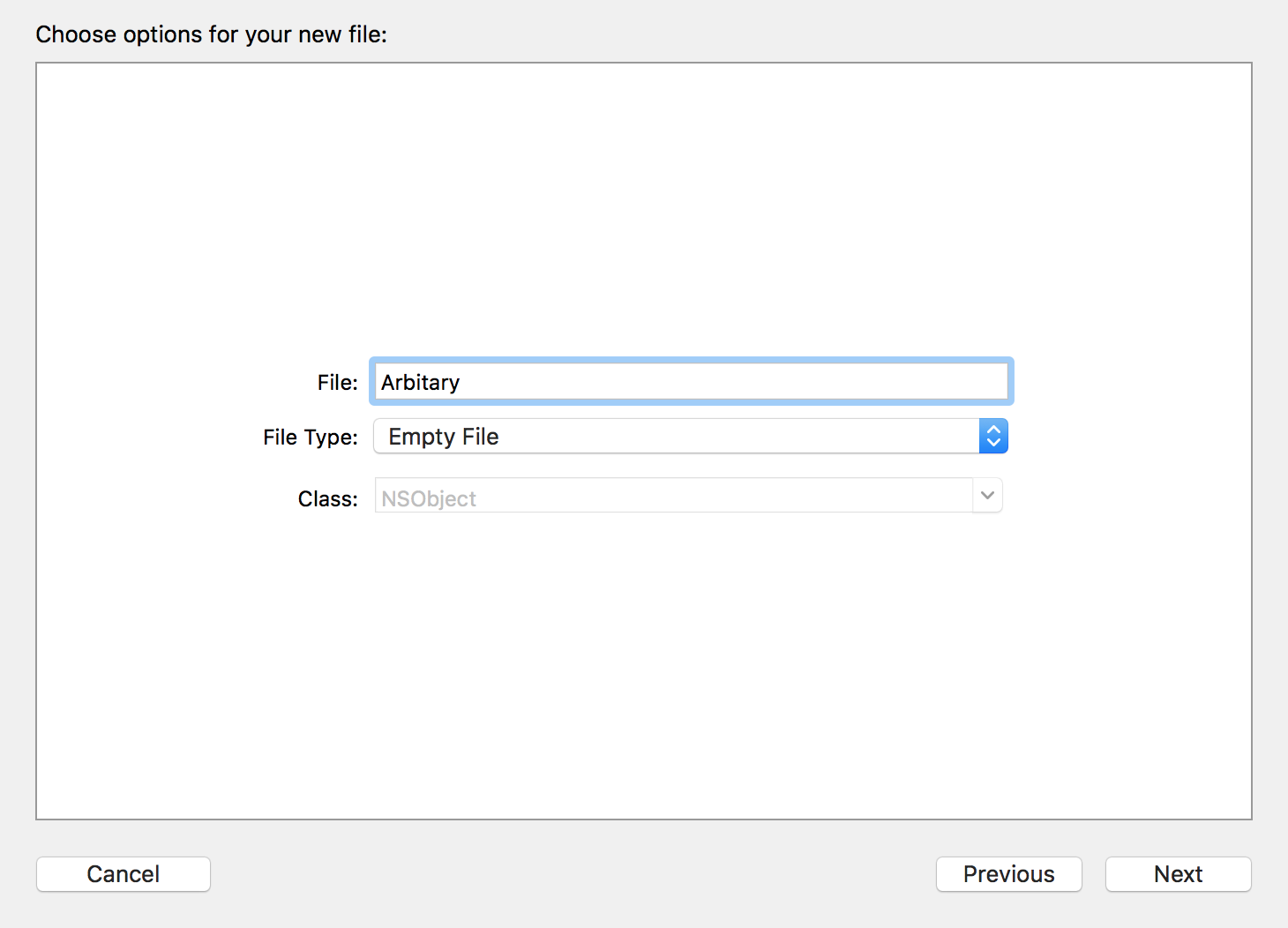
Task: Expand the Class combo box list
Action: (987, 496)
